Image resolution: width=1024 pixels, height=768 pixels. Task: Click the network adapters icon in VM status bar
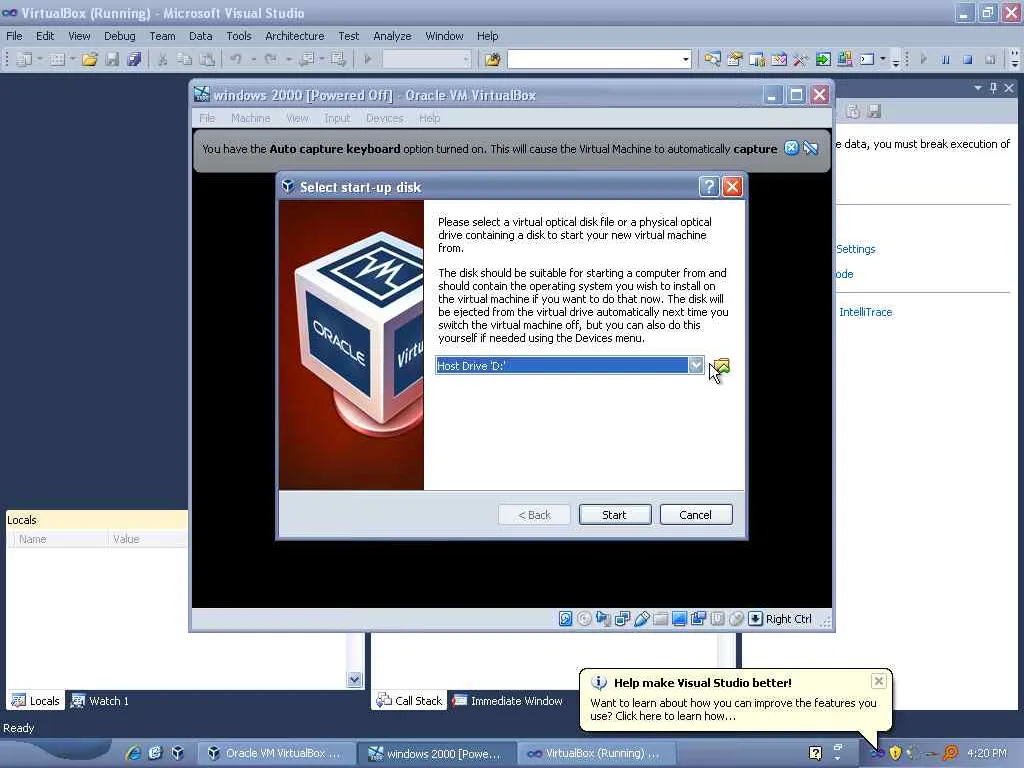point(622,618)
